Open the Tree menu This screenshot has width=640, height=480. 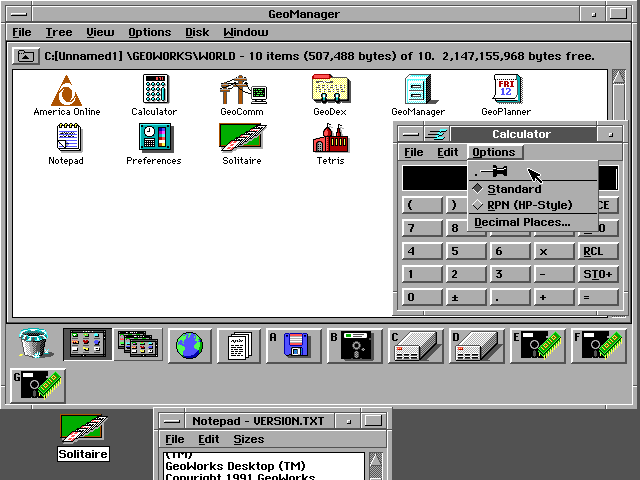[59, 32]
